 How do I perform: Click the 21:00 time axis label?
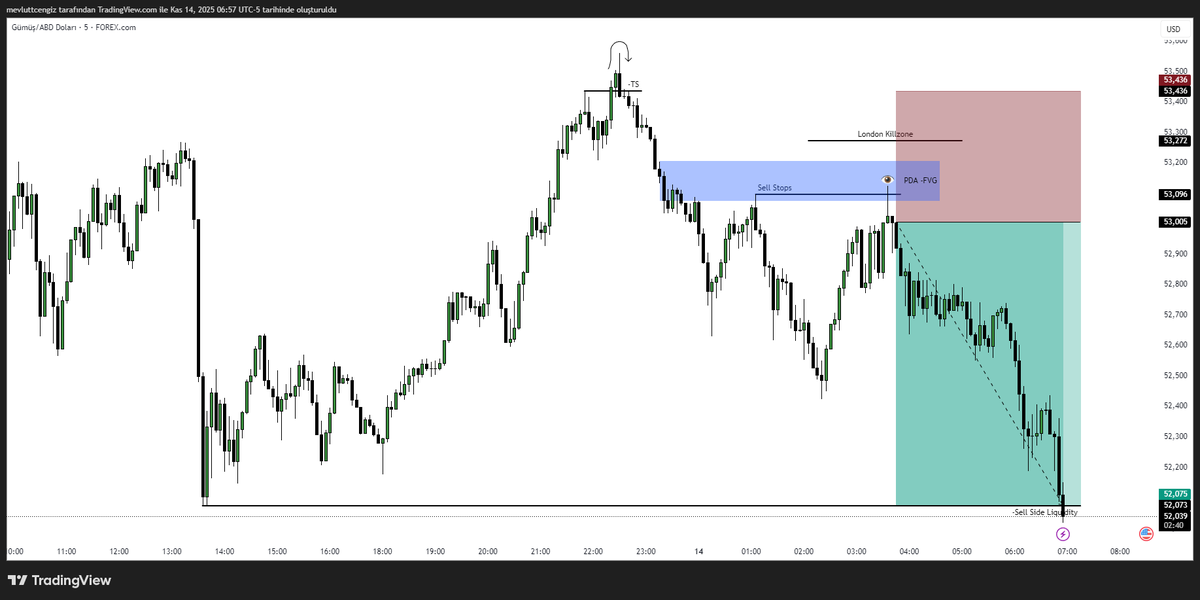tap(541, 551)
